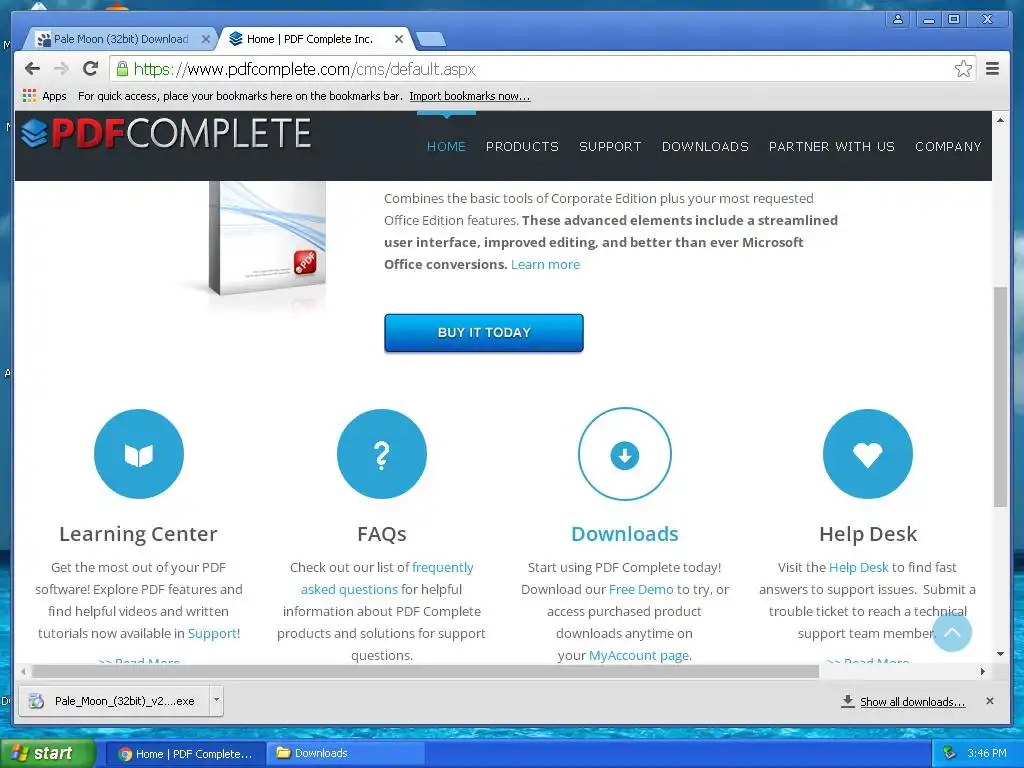Image resolution: width=1024 pixels, height=768 pixels.
Task: Click the FAQs question mark circle
Action: 381,454
